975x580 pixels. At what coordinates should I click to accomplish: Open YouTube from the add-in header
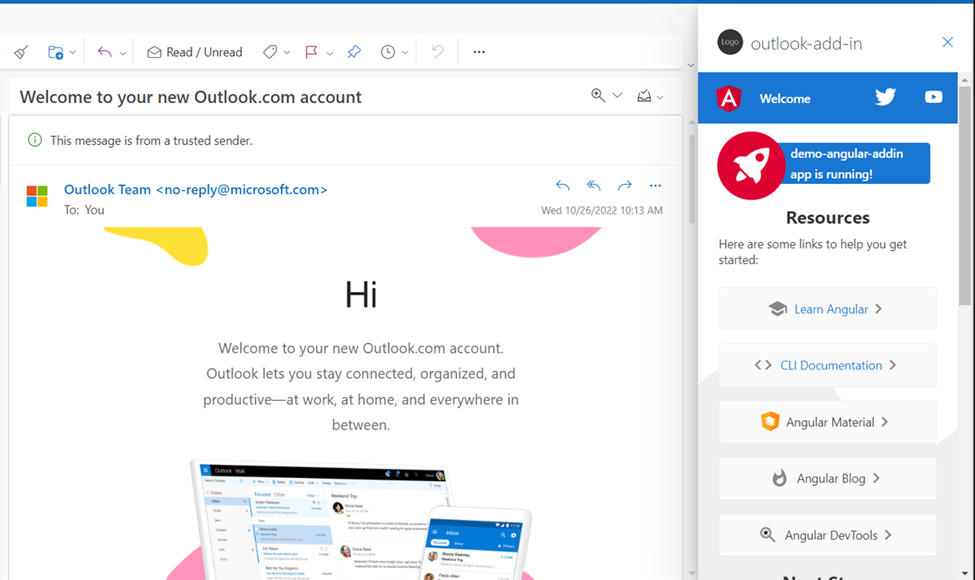click(x=932, y=97)
